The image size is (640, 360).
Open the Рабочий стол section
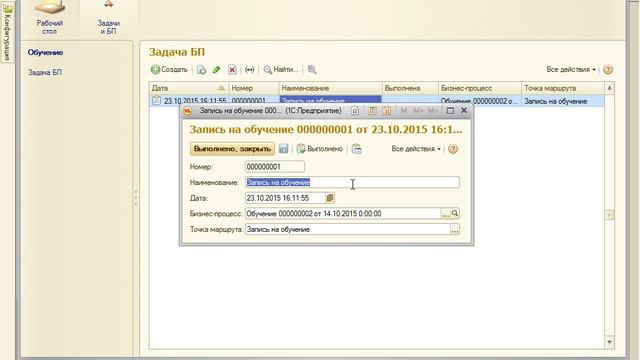pyautogui.click(x=50, y=18)
